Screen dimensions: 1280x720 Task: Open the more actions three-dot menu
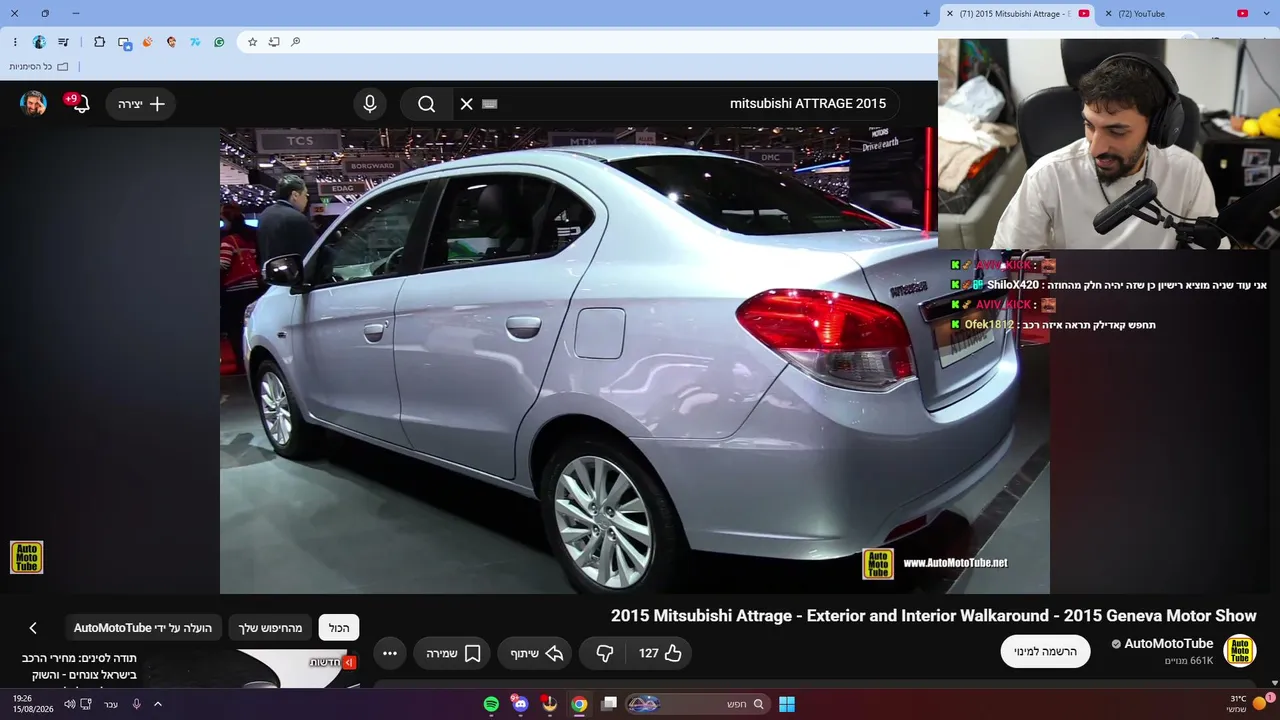coord(390,653)
